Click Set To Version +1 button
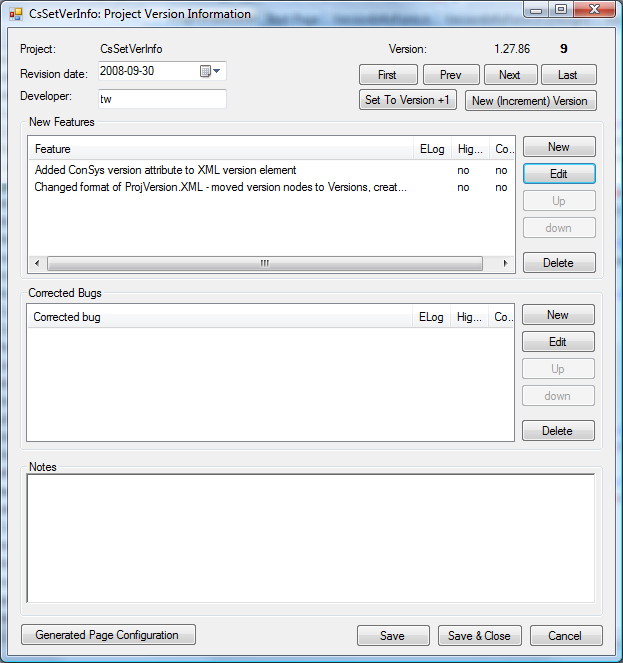This screenshot has height=663, width=623. click(407, 100)
